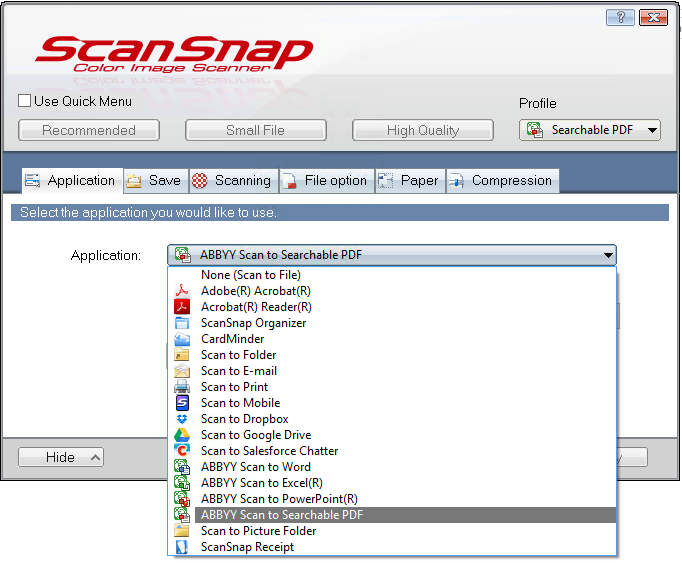Close the ScanSnap setup window
Viewport: 682px width, 563px height.
click(653, 17)
